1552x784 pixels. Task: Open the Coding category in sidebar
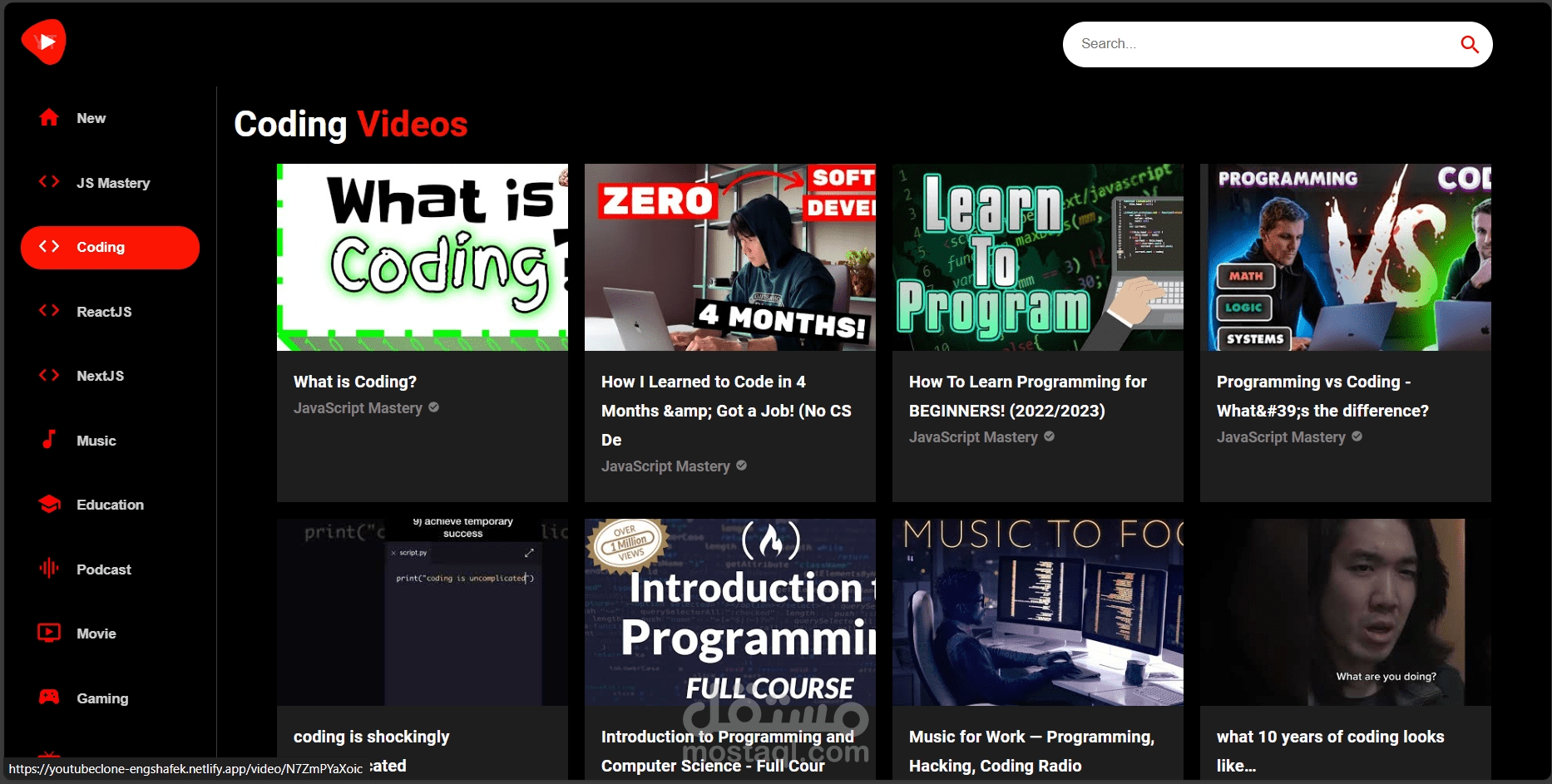point(109,247)
